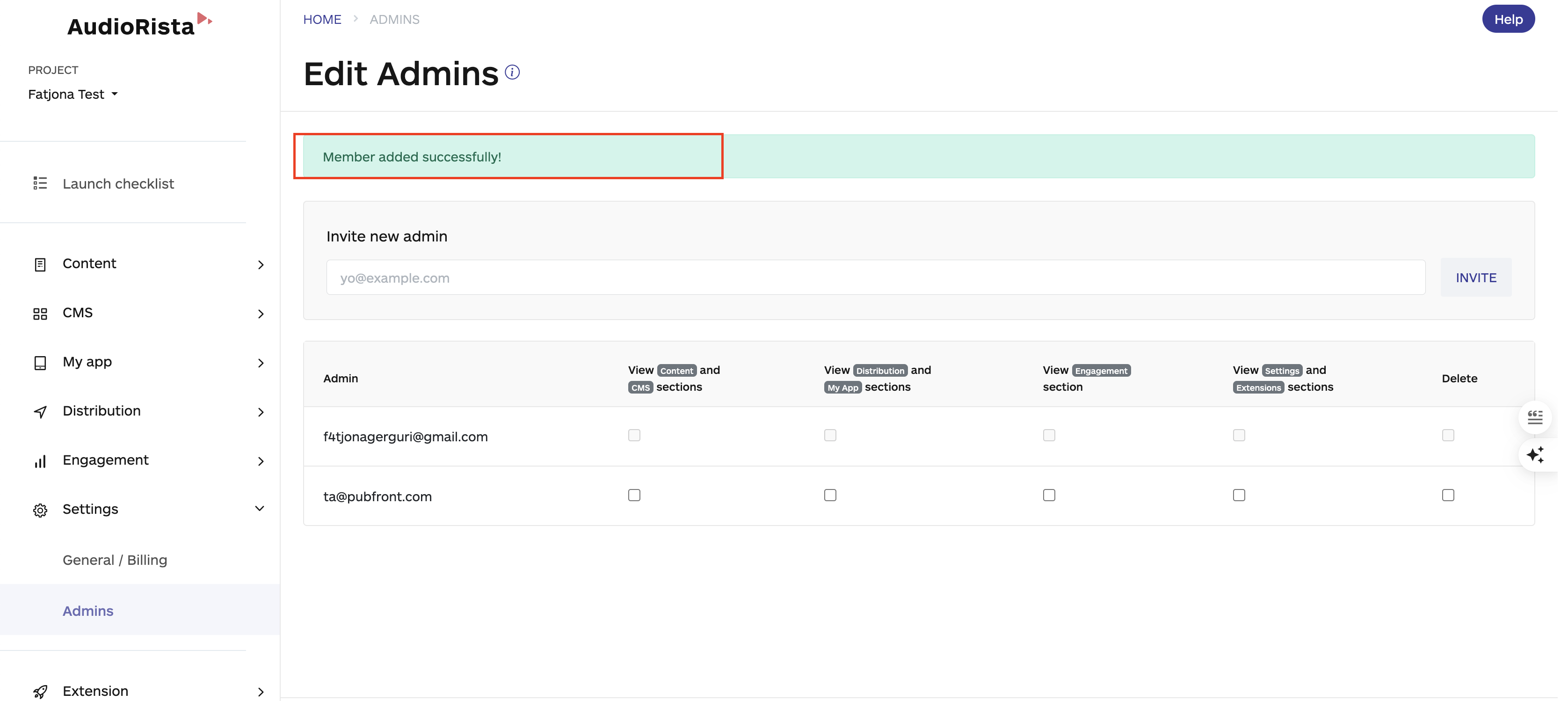Select the Launch checklist icon
Viewport: 1568px width, 701px height.
pyautogui.click(x=40, y=183)
